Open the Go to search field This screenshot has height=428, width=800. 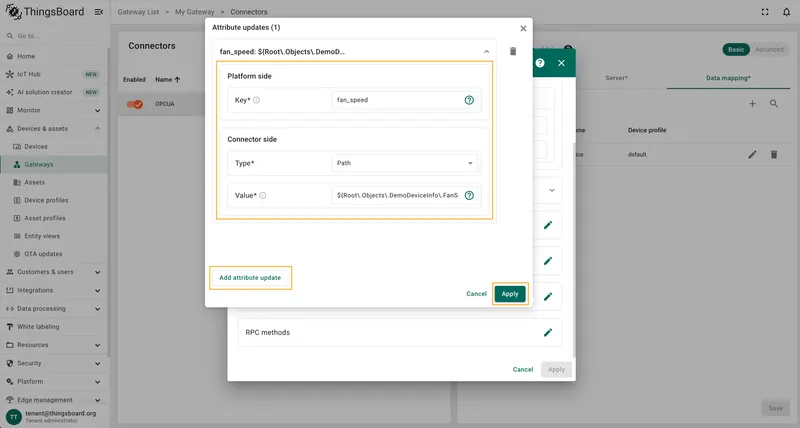54,36
